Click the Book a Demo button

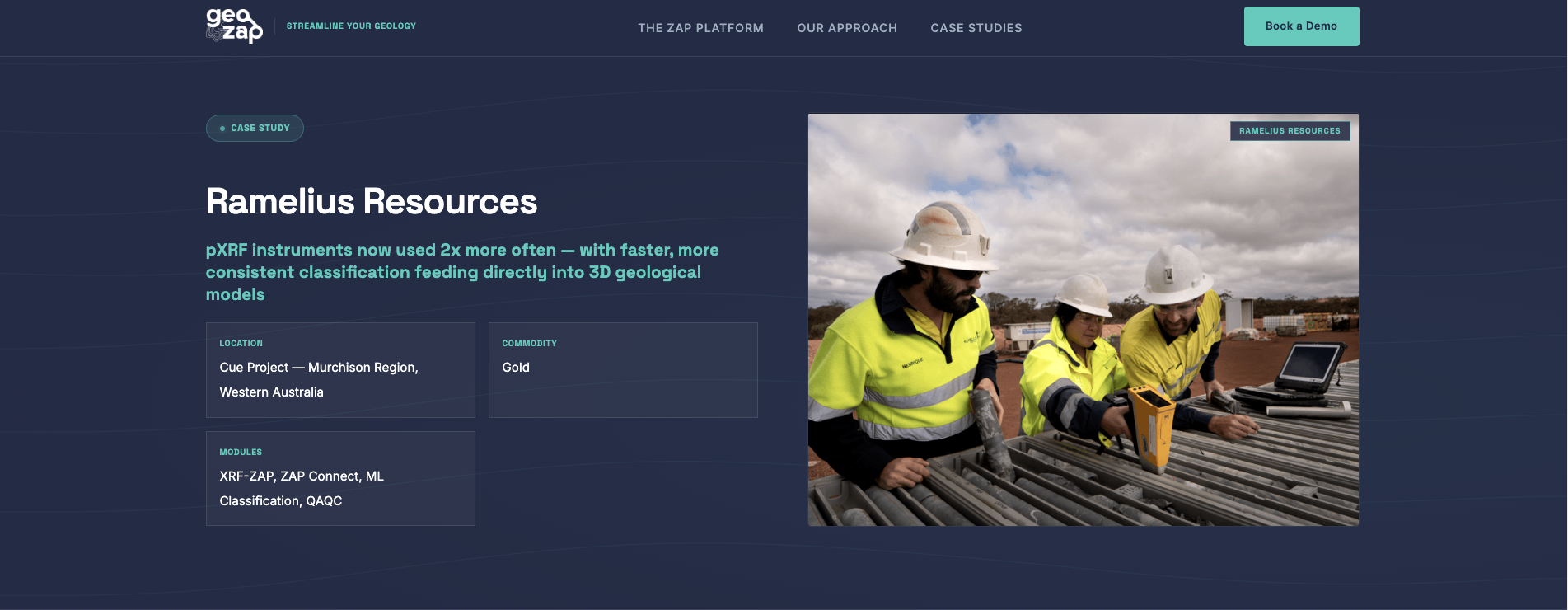click(1301, 26)
